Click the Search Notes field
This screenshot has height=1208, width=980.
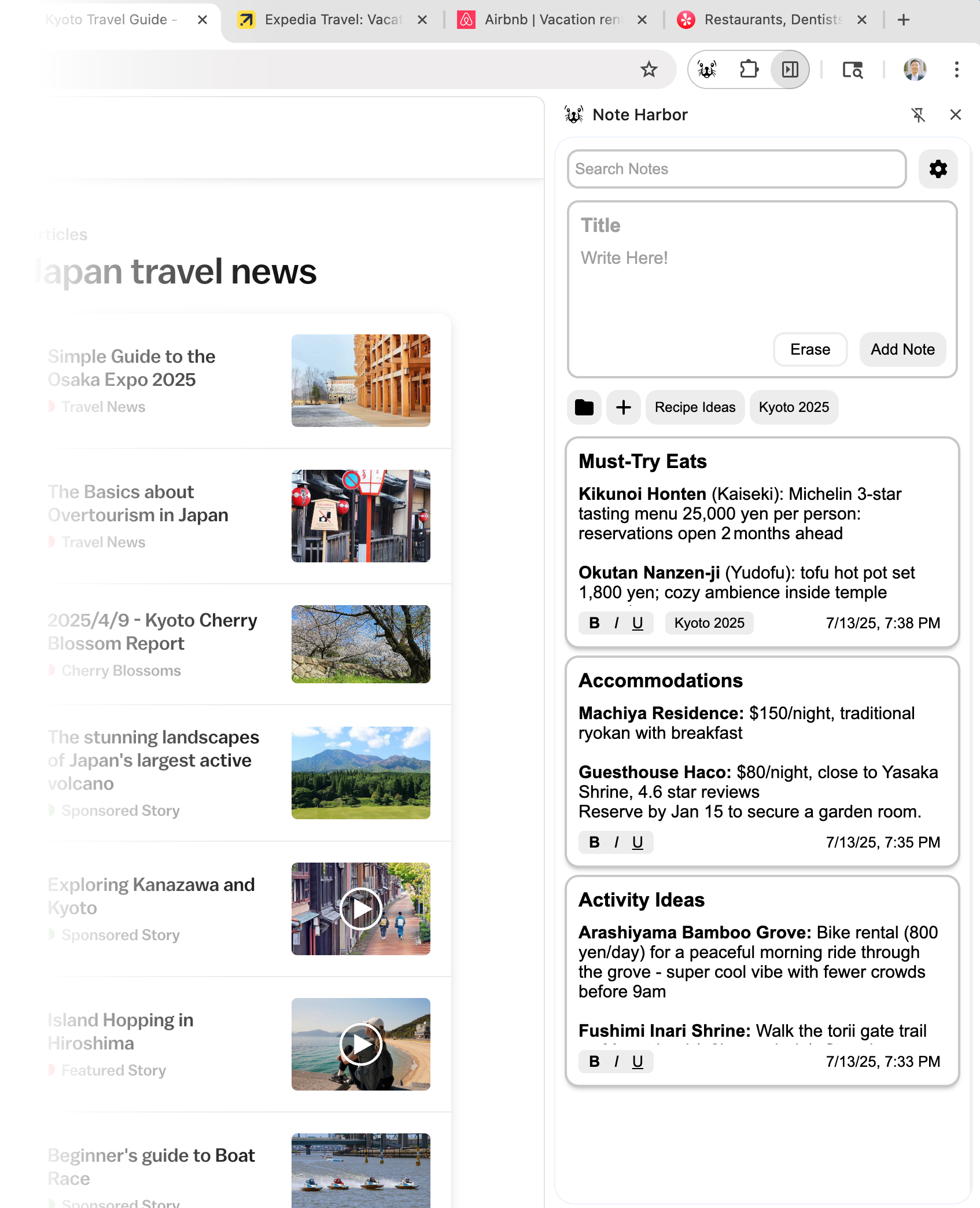click(x=736, y=169)
